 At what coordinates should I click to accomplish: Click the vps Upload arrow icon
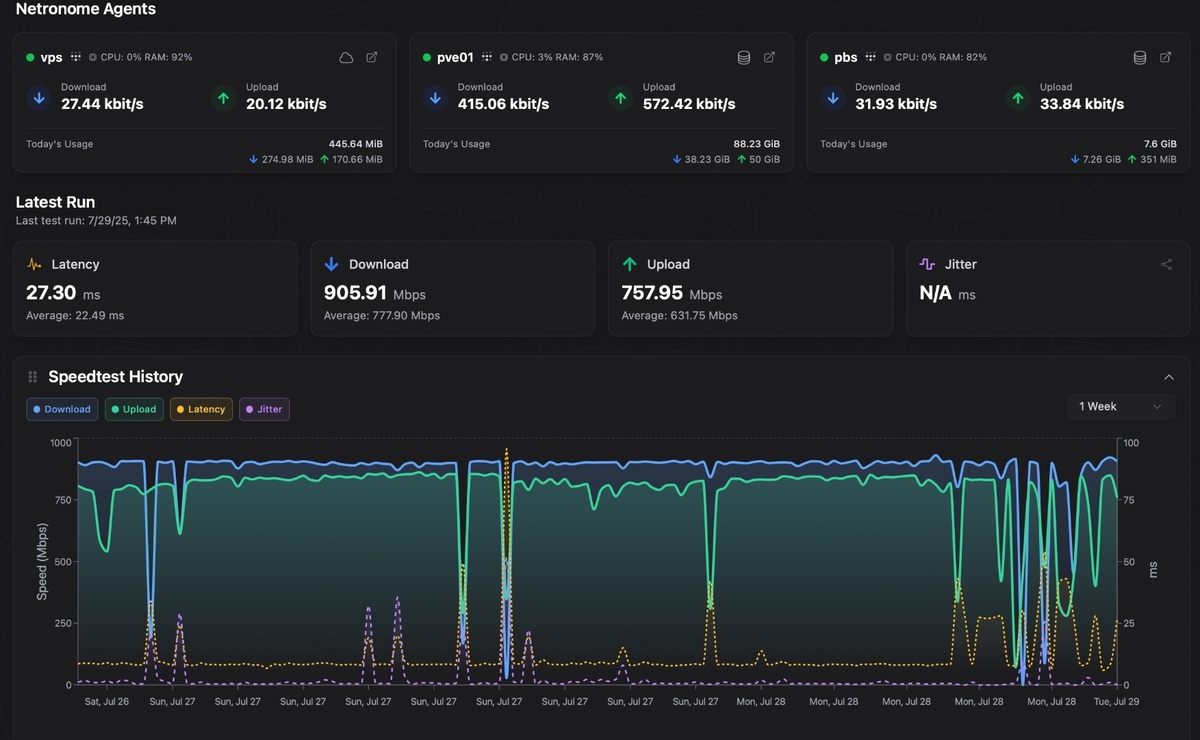click(224, 98)
